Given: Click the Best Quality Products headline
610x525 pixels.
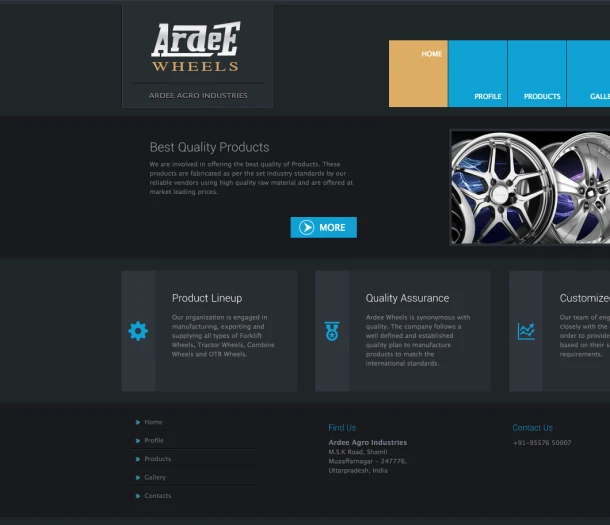Looking at the screenshot, I should [x=209, y=147].
